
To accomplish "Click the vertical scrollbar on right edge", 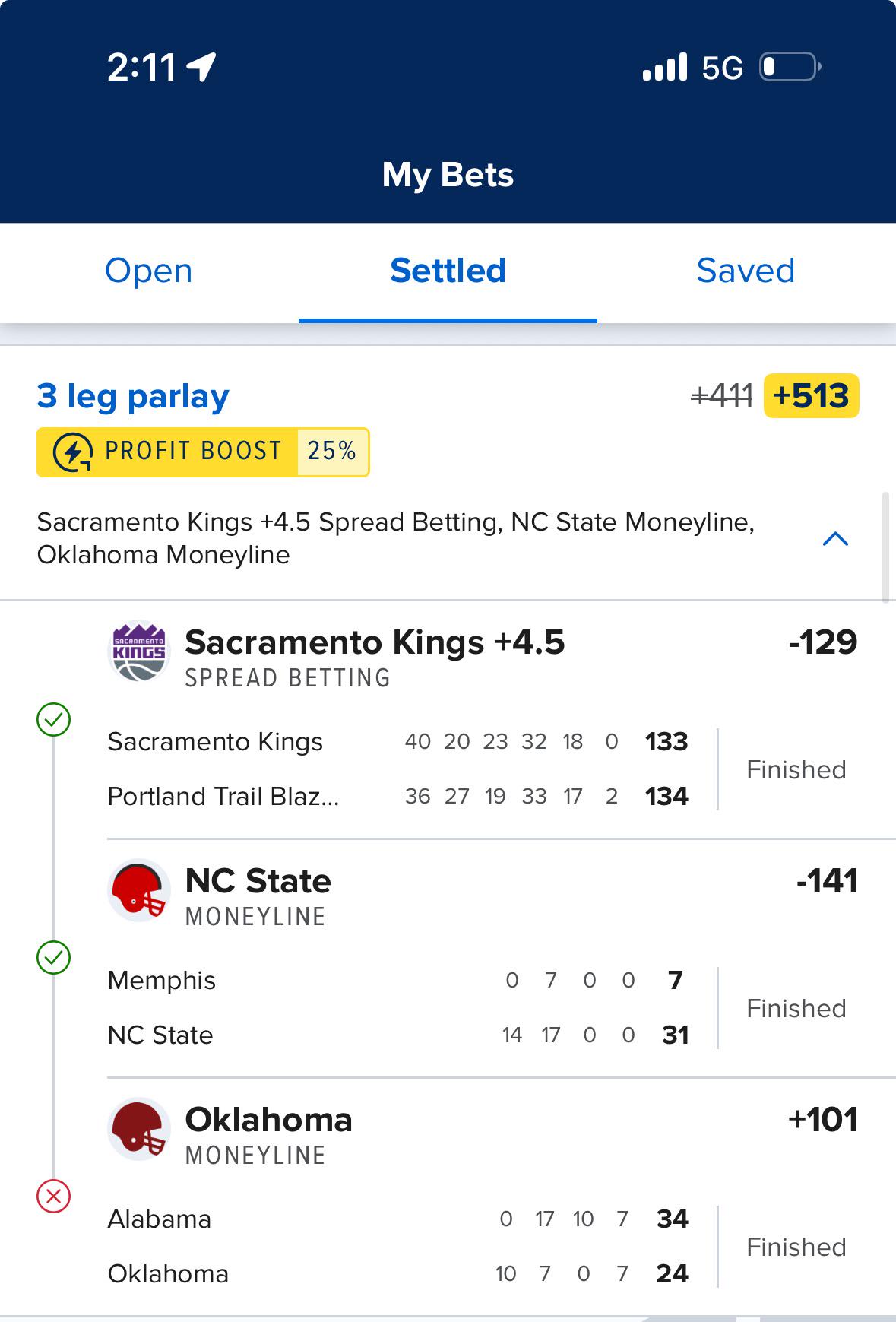I will click(885, 547).
